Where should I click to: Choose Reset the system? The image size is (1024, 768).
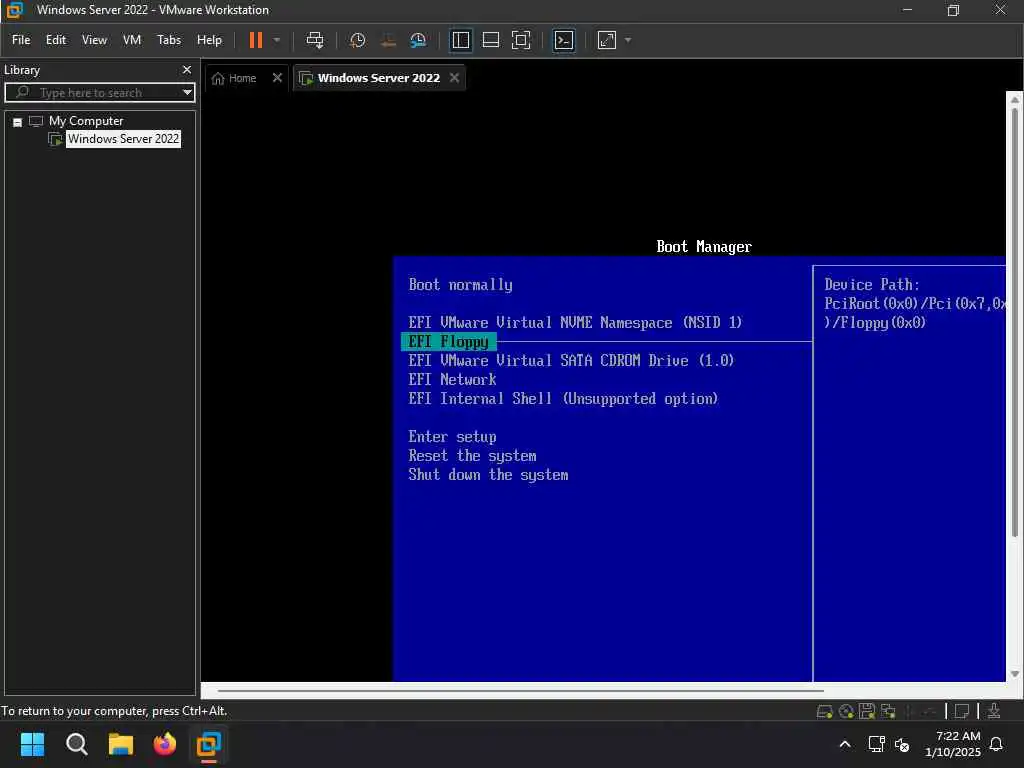coord(472,456)
